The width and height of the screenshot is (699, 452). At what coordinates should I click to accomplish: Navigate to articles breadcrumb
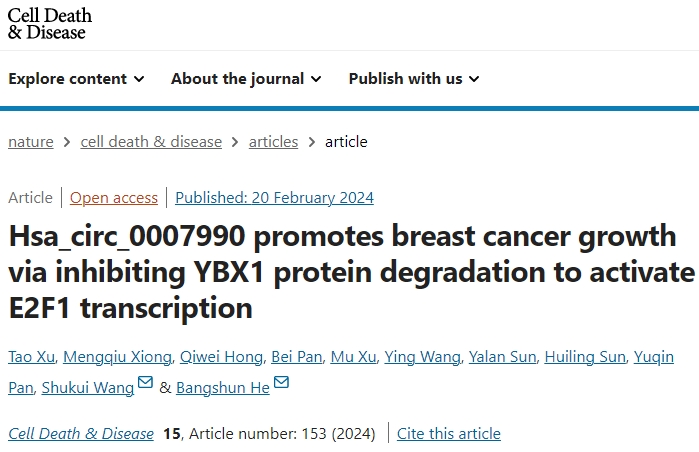[x=273, y=142]
